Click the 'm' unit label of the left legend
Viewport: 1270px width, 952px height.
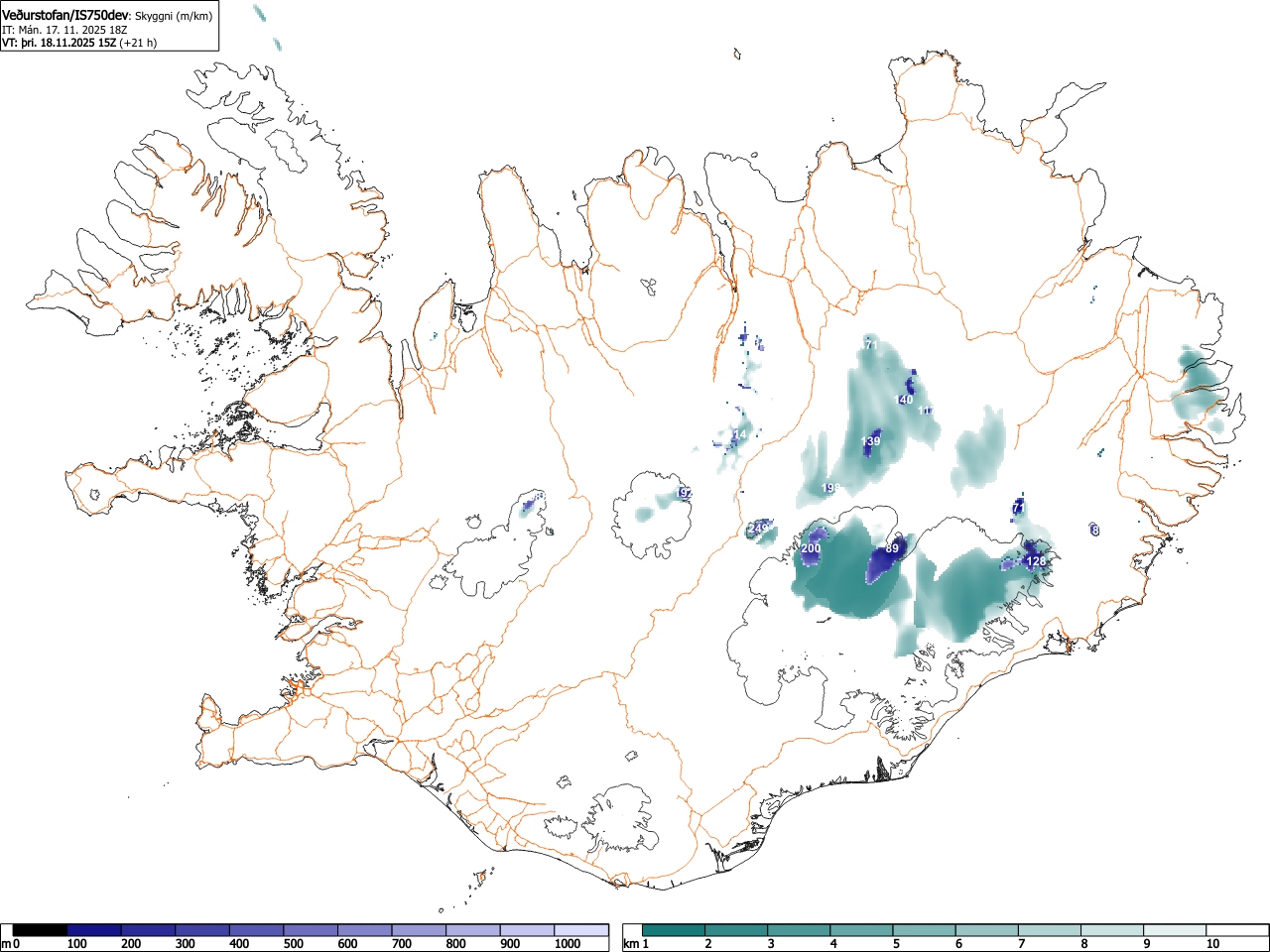click(7, 944)
